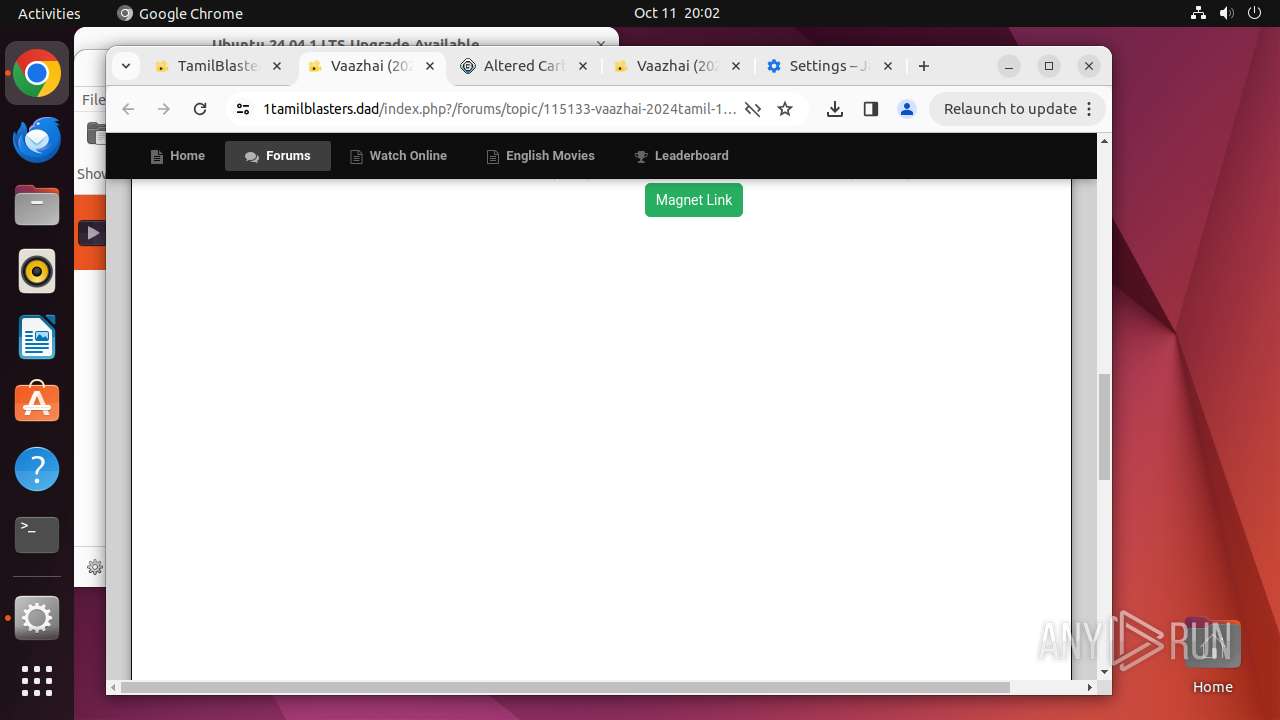Viewport: 1280px width, 720px height.
Task: Open LibreOffice Writer from the dock
Action: (x=37, y=337)
